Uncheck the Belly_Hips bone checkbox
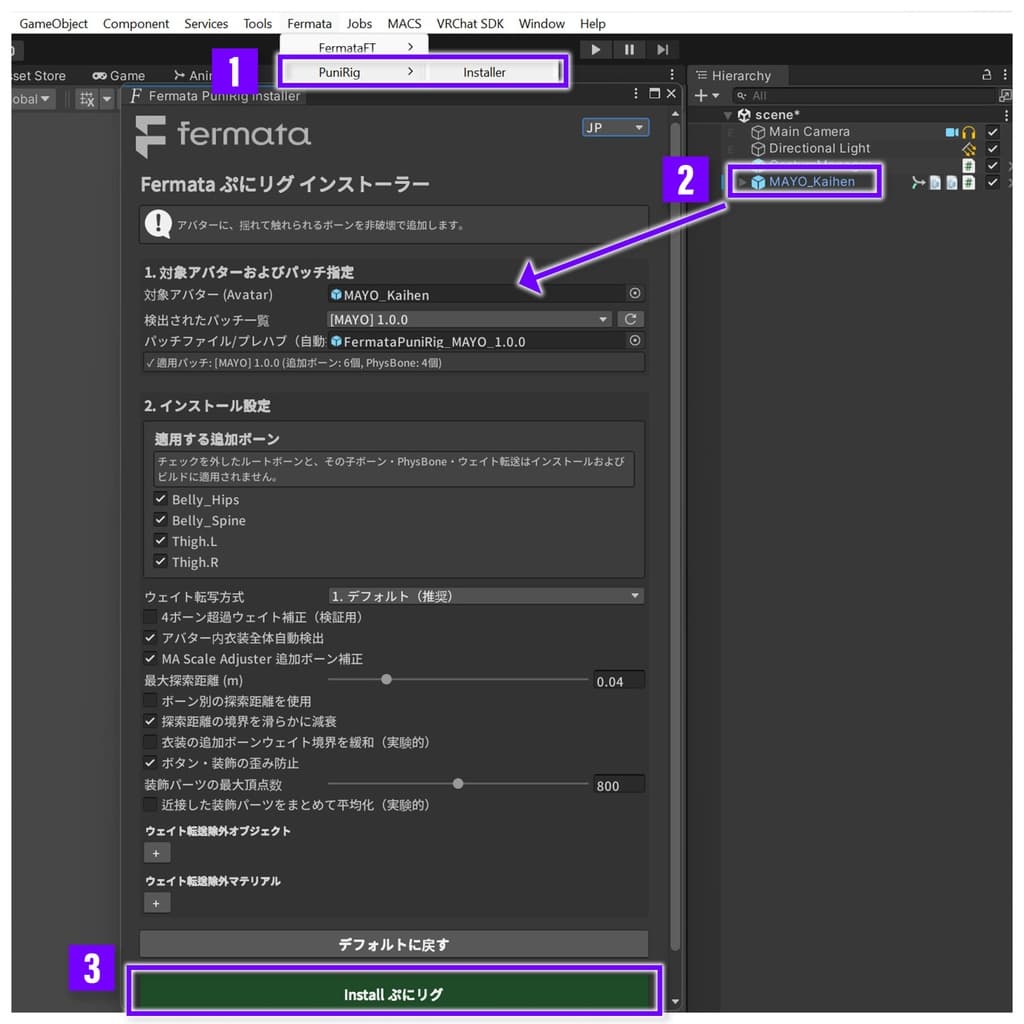This screenshot has height=1024, width=1024. tap(160, 499)
